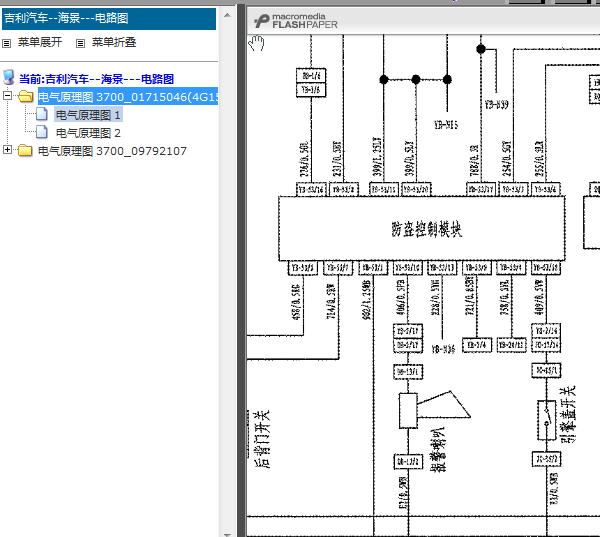The height and width of the screenshot is (537, 600).
Task: Click the 引擎盖开关 switch symbol
Action: click(x=546, y=420)
